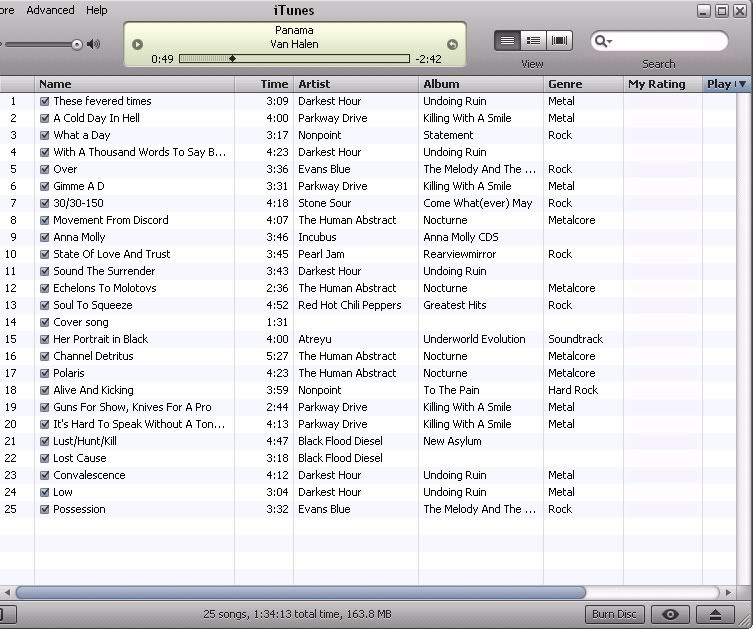Click the album Come What(ever) May
Viewport: 753px width, 629px height.
click(478, 203)
